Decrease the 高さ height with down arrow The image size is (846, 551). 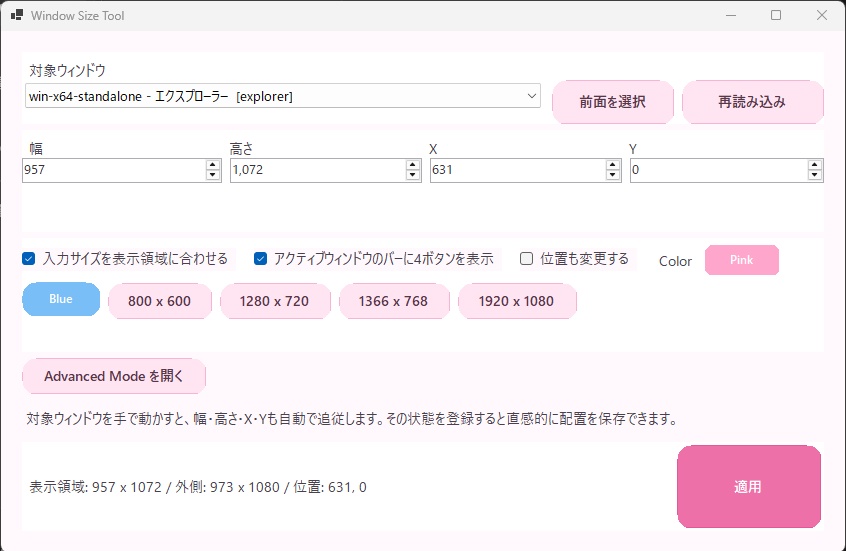pyautogui.click(x=413, y=175)
